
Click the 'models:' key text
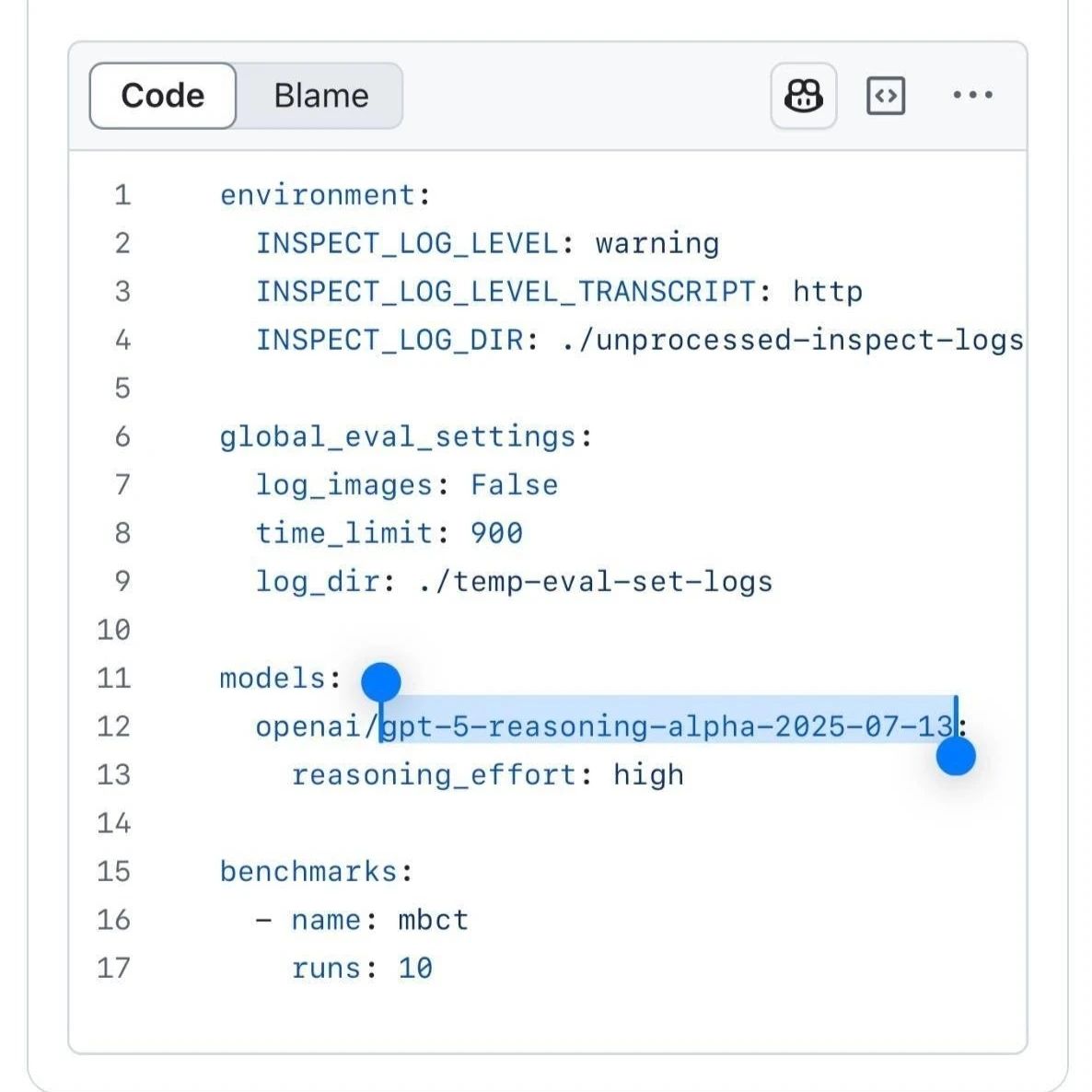(x=281, y=679)
